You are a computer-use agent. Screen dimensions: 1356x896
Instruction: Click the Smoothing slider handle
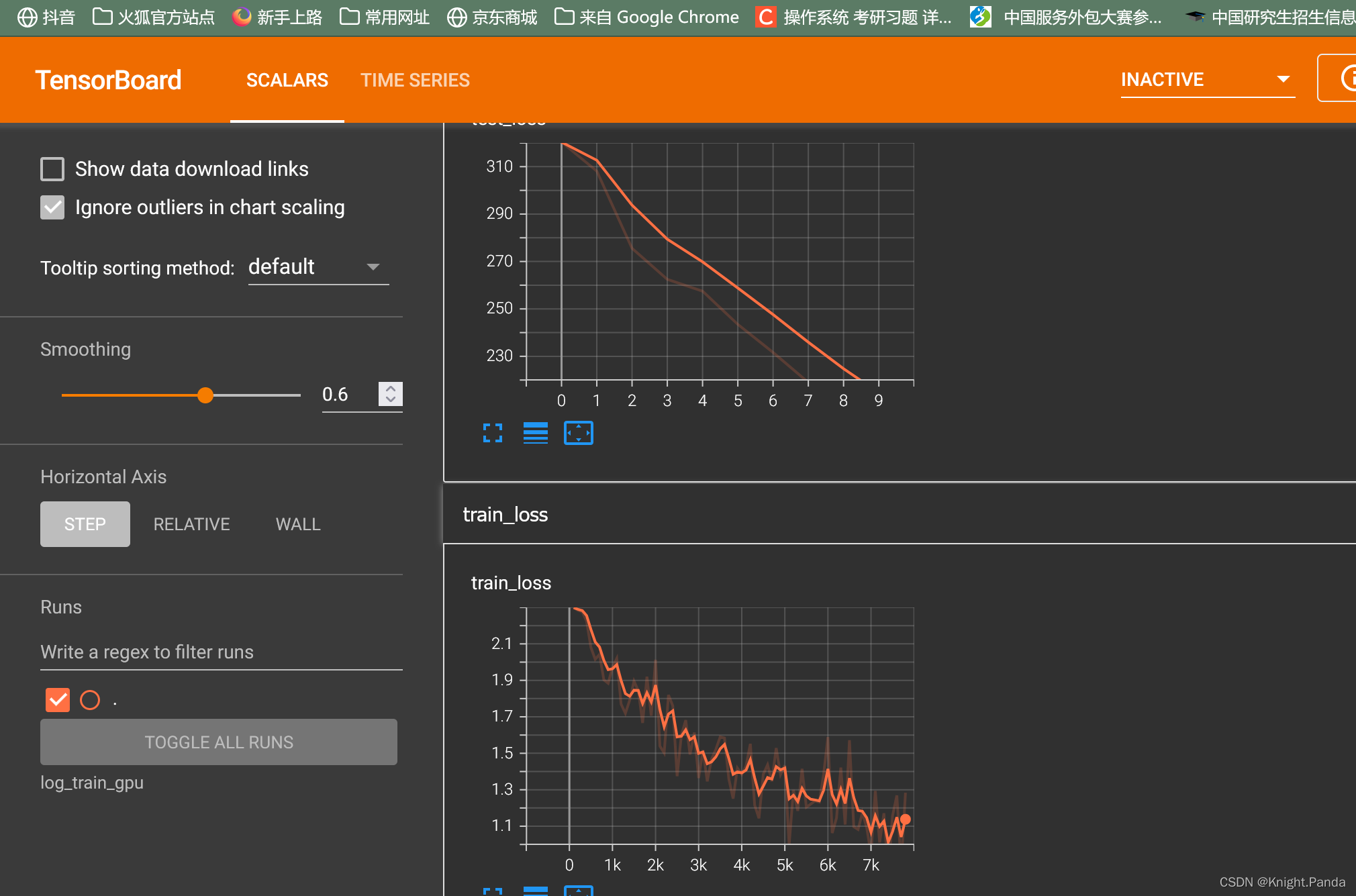point(205,395)
